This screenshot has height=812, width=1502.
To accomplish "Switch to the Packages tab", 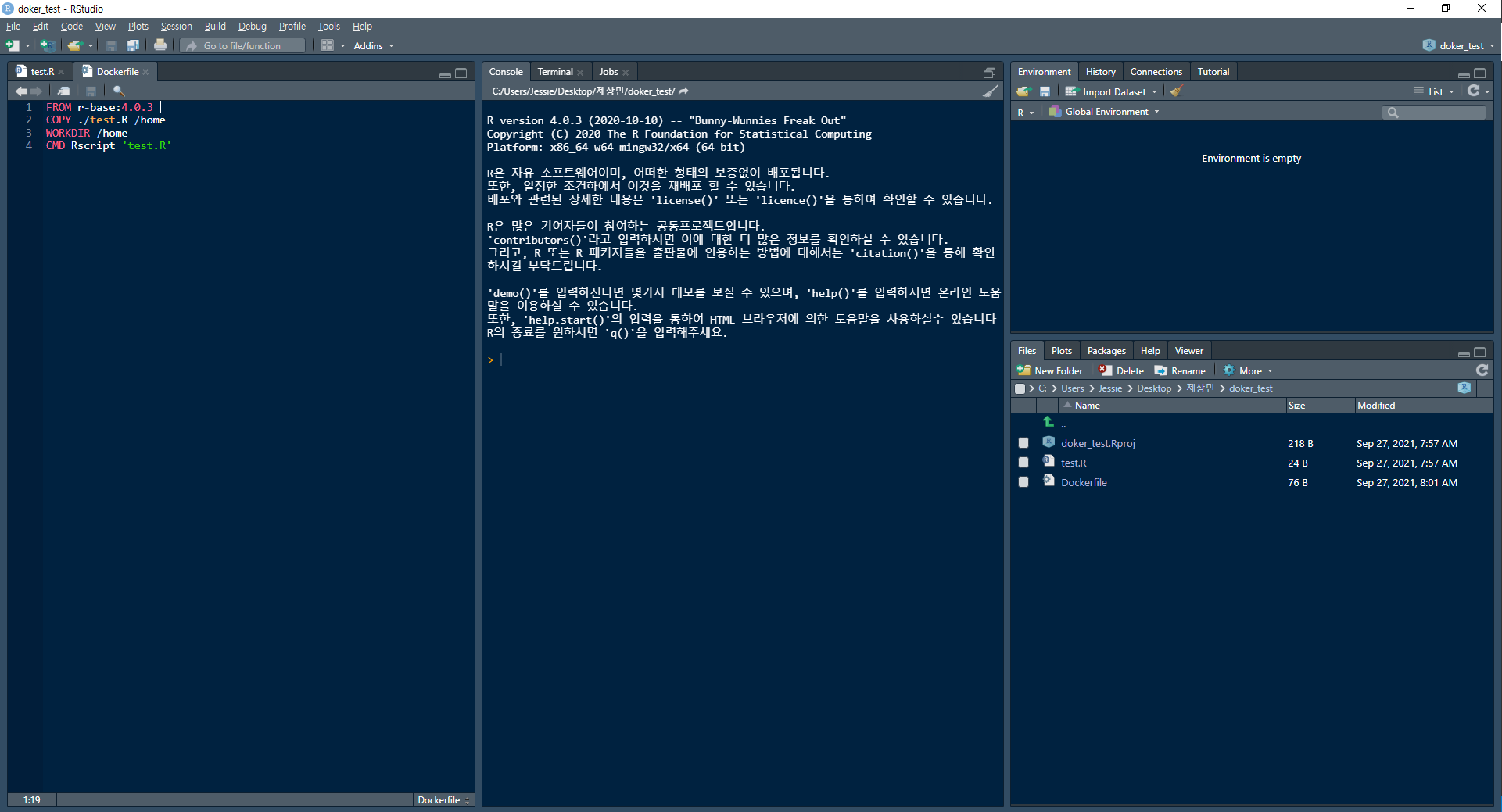I will (x=1106, y=351).
